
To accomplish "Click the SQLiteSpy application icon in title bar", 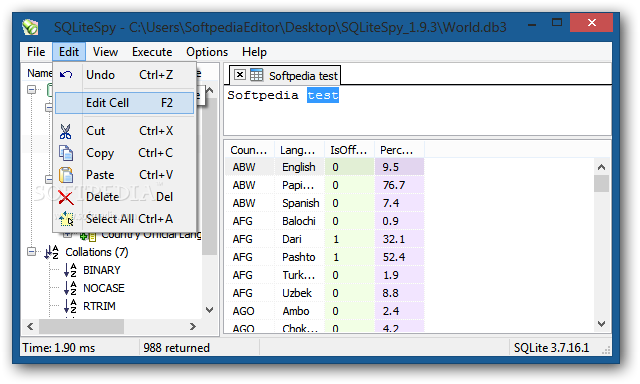I will pyautogui.click(x=30, y=28).
